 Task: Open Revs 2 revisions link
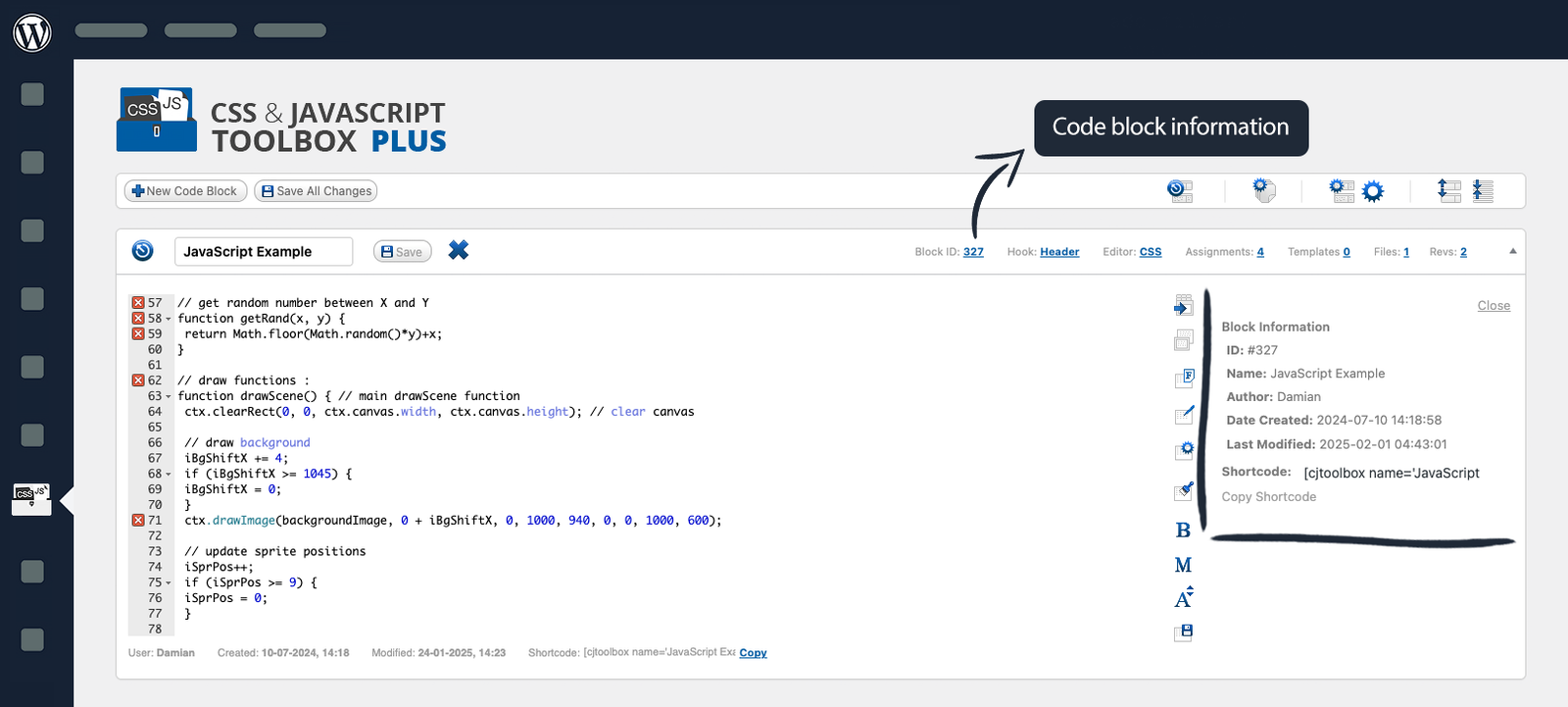pyautogui.click(x=1463, y=252)
